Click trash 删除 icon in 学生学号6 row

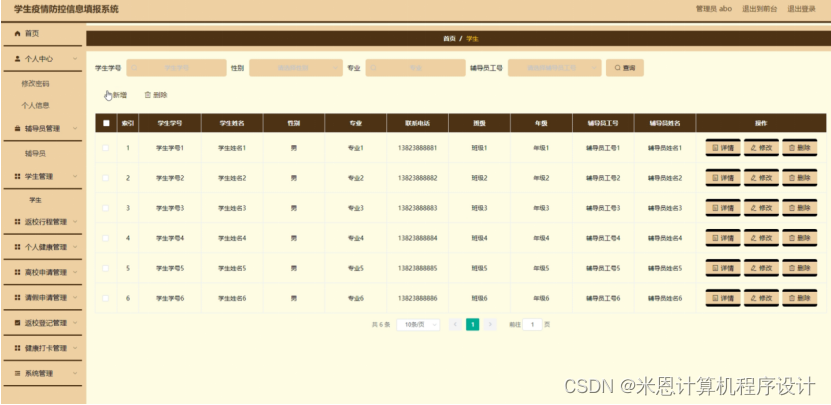(x=792, y=298)
